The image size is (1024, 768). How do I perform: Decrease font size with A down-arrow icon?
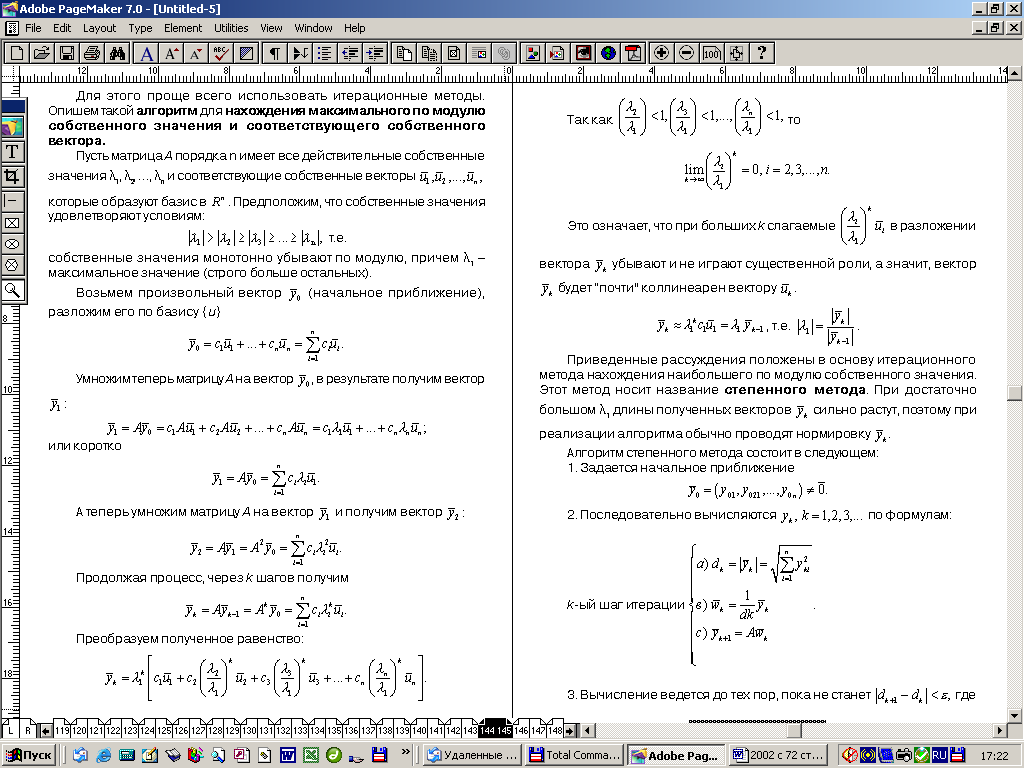pos(196,53)
